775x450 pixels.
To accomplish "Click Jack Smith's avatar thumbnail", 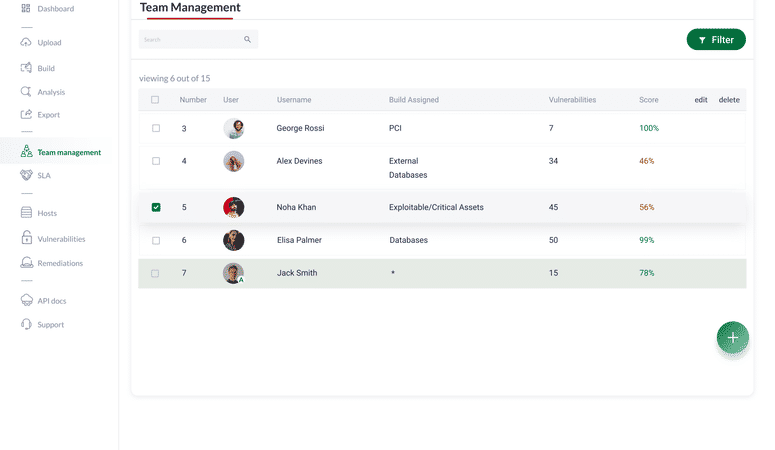I will [x=233, y=273].
